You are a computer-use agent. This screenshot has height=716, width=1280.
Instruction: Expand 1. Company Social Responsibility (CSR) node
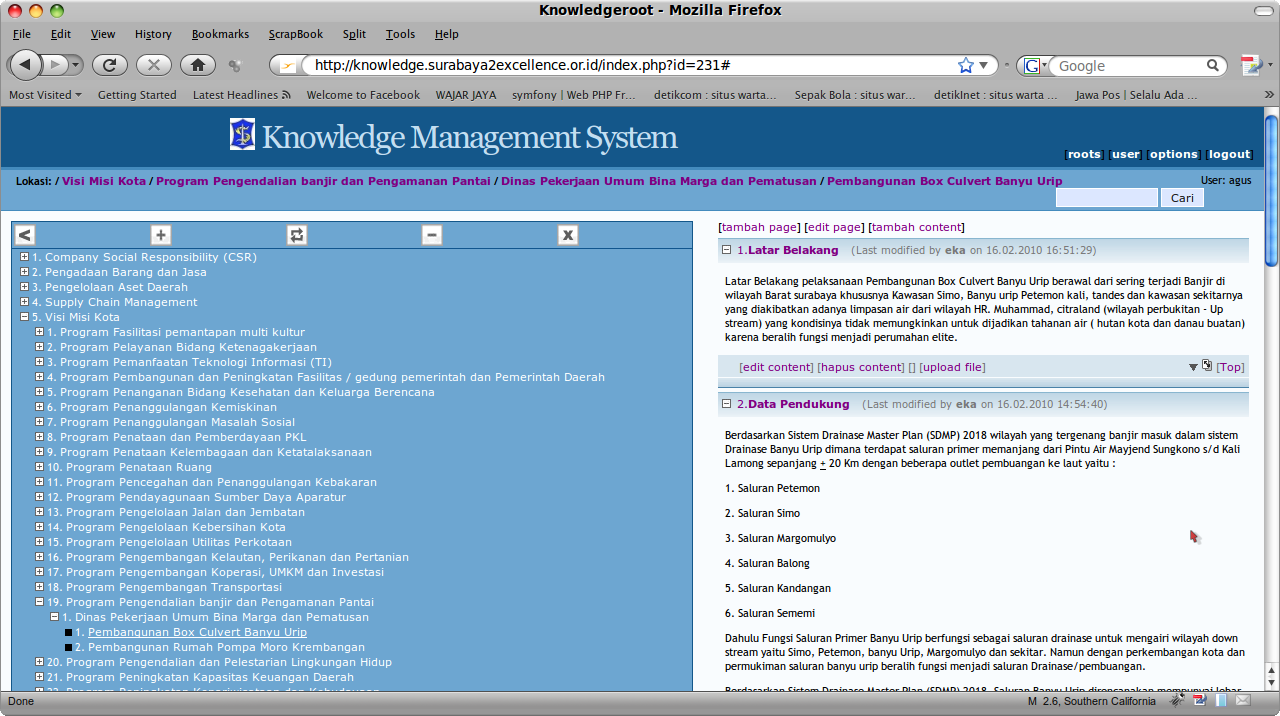coord(24,257)
